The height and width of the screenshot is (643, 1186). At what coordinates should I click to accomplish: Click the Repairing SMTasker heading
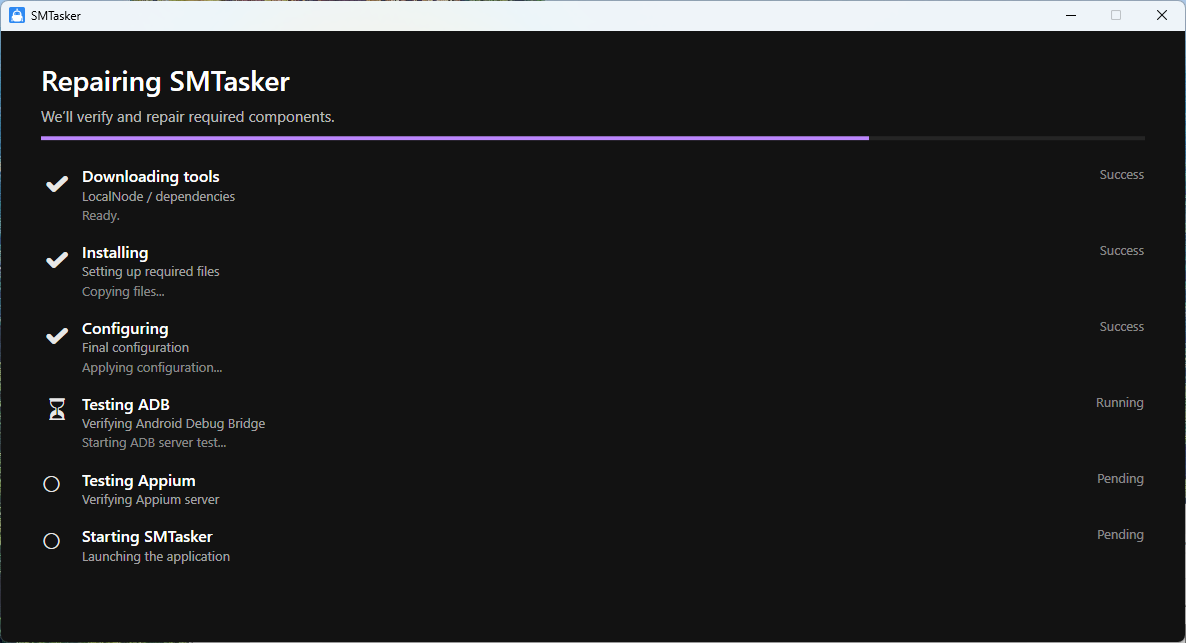[x=165, y=81]
